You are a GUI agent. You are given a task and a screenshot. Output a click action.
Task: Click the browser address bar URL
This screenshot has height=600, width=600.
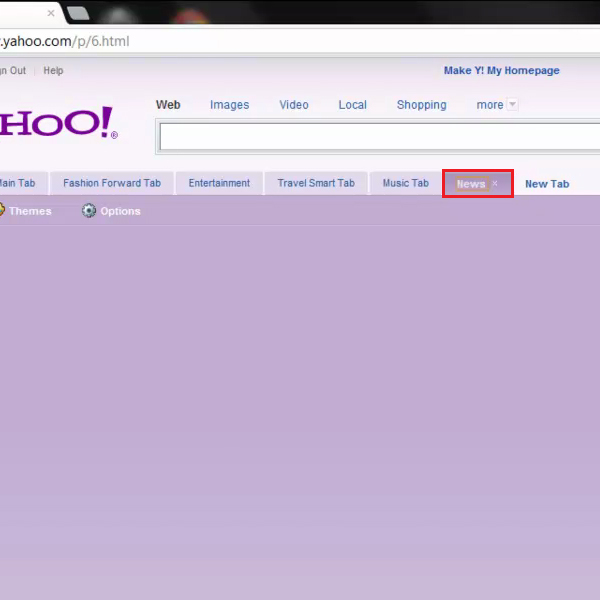(x=65, y=41)
